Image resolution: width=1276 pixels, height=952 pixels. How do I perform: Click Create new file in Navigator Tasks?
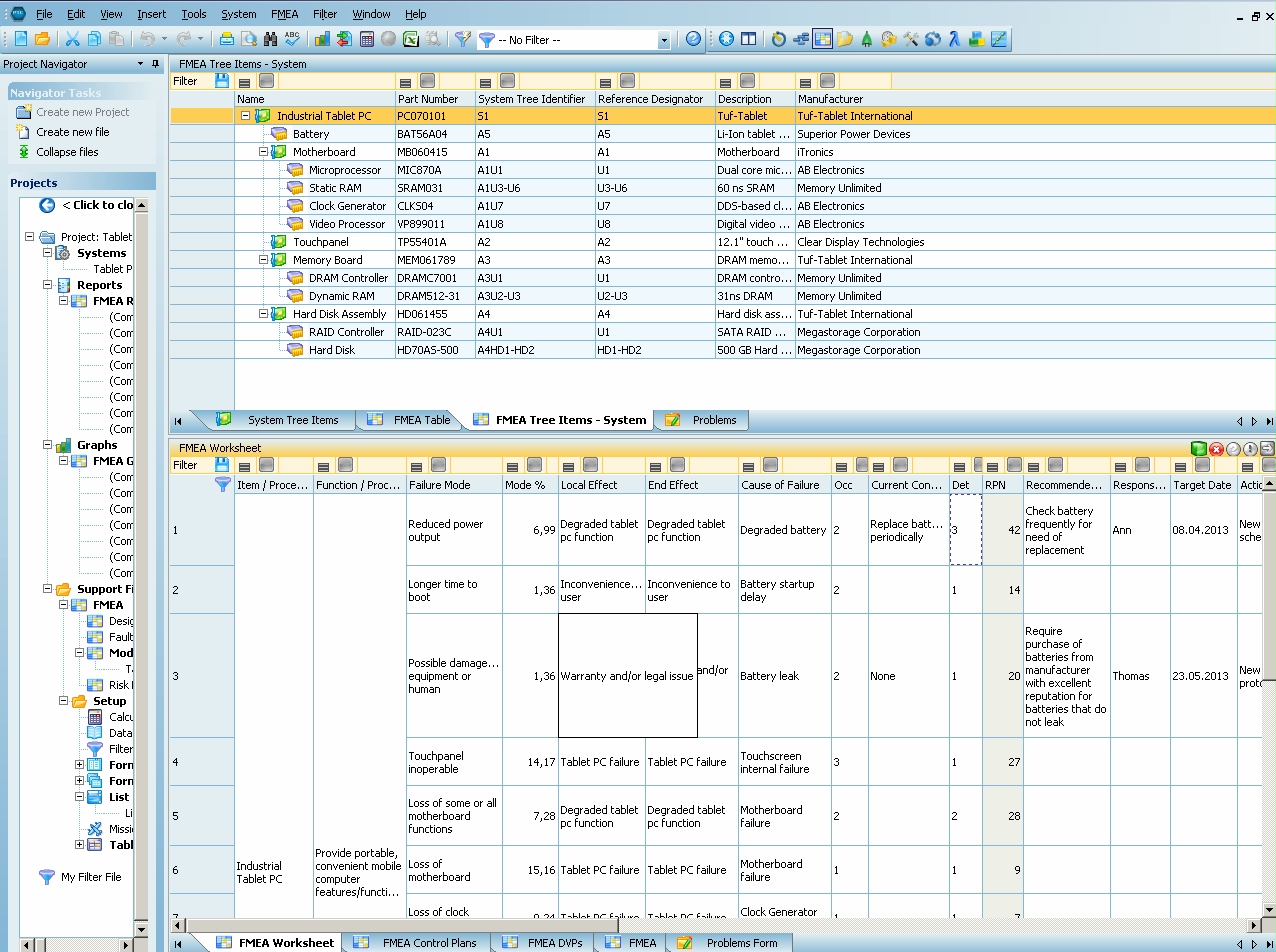[x=72, y=132]
